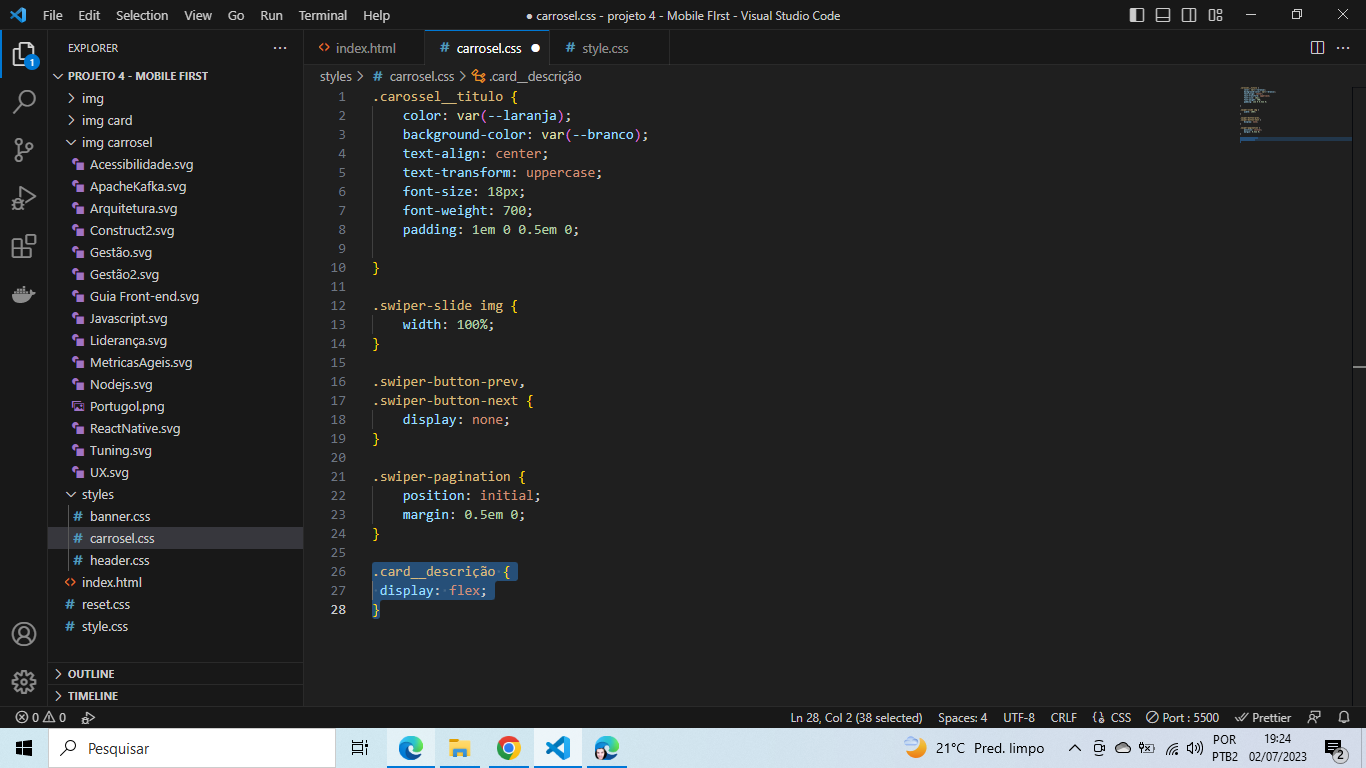Open the Extensions view icon

pyautogui.click(x=24, y=246)
